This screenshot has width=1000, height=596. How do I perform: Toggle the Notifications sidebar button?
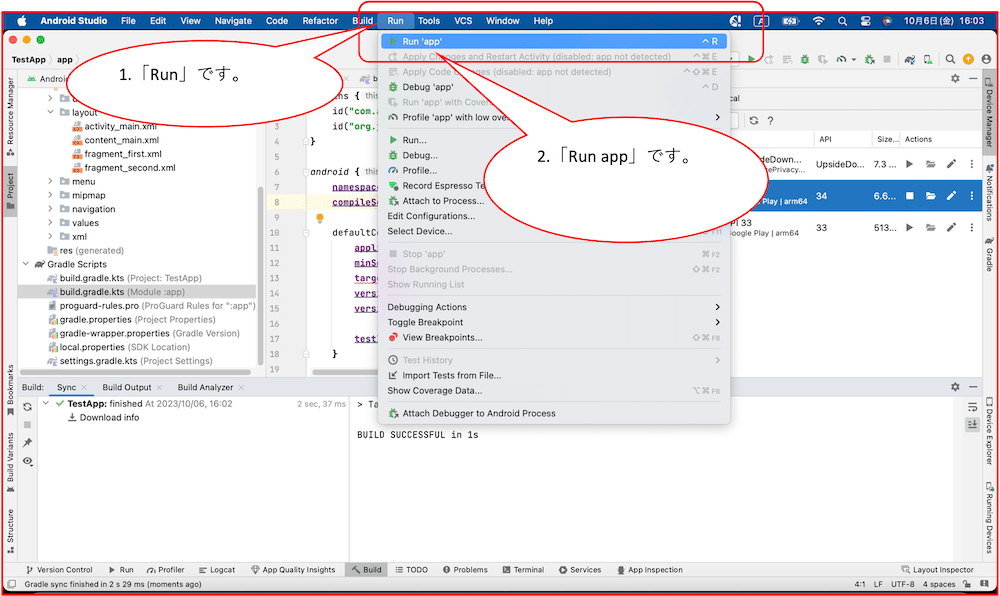(989, 193)
